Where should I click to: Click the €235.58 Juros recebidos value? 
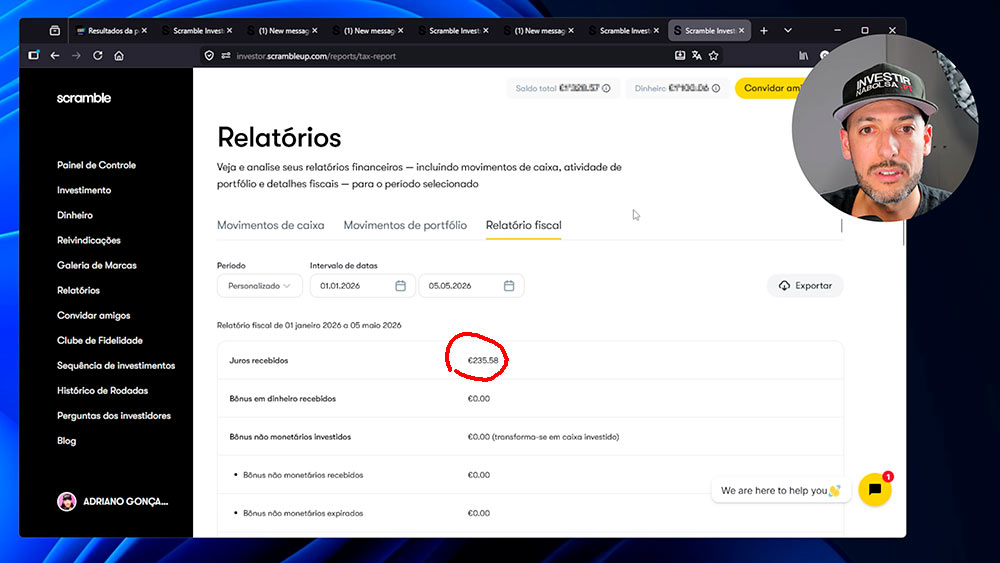483,360
